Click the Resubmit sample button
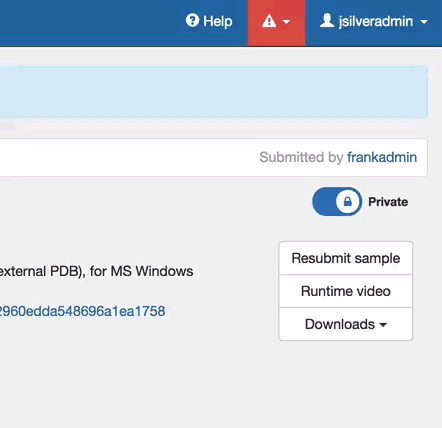 point(346,258)
